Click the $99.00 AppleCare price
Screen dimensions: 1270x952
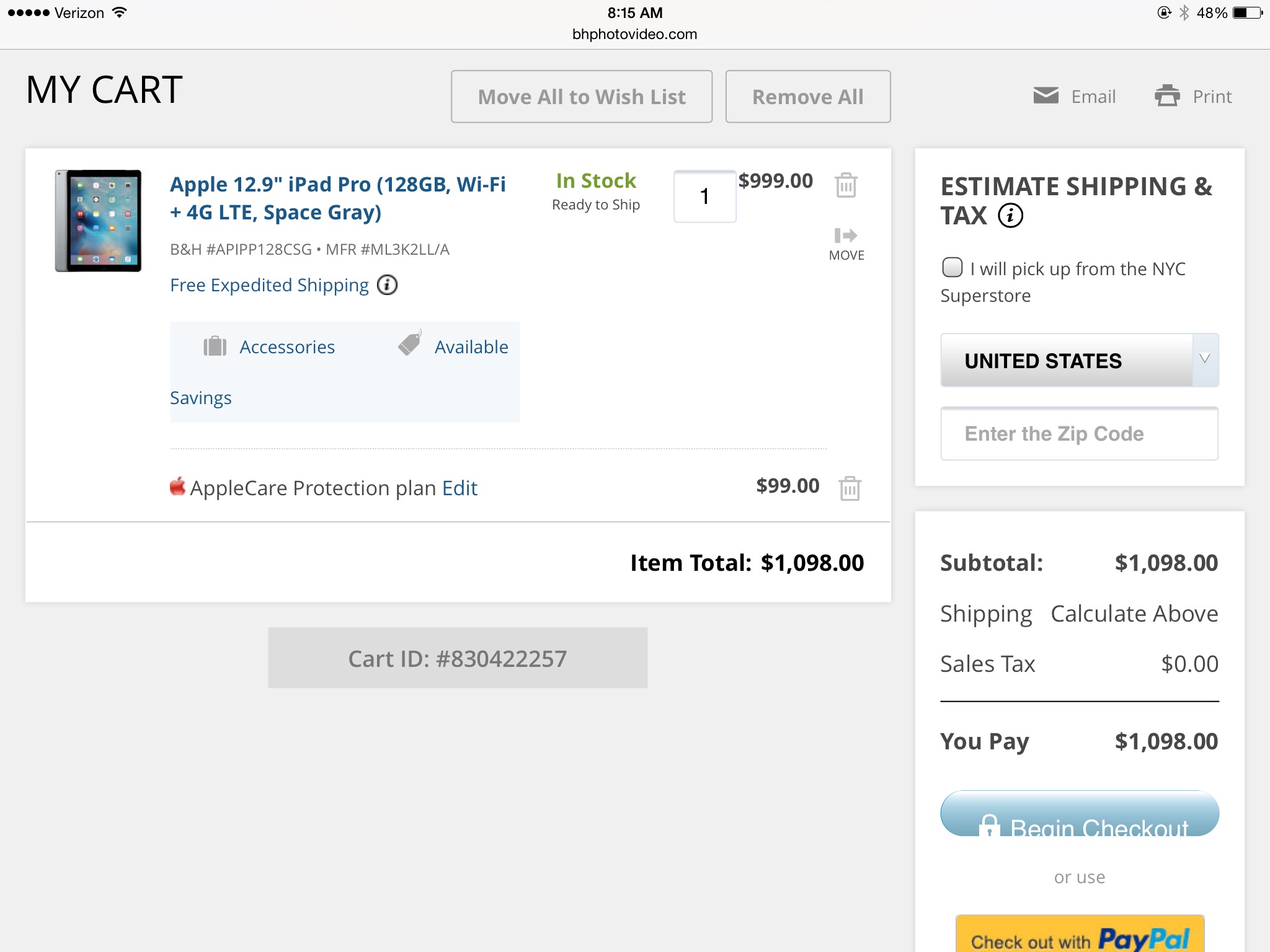pos(788,486)
